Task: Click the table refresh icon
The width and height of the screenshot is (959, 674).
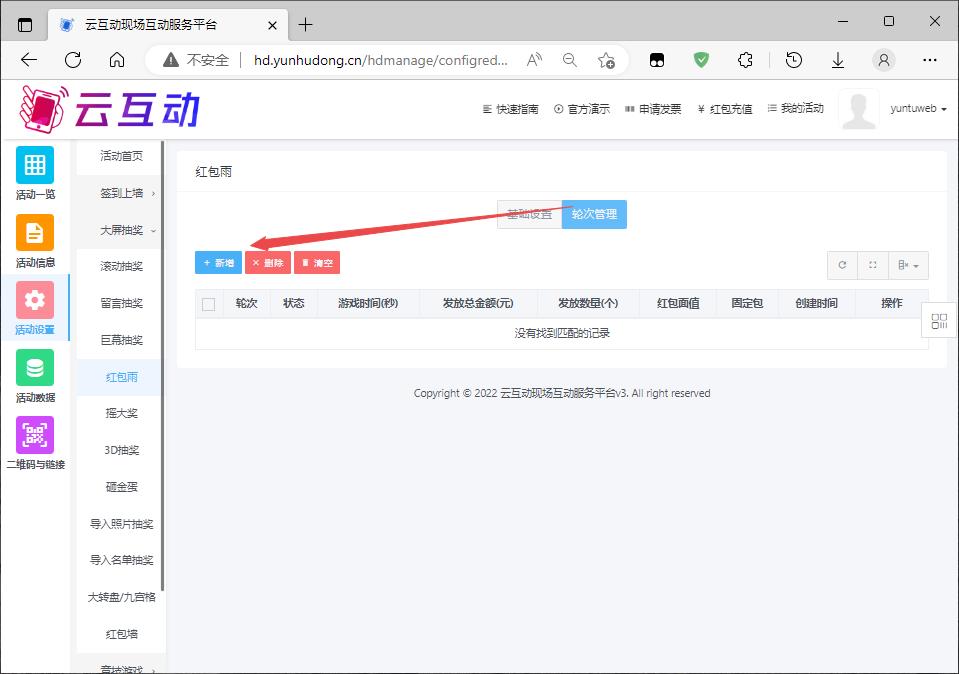Action: click(x=842, y=265)
